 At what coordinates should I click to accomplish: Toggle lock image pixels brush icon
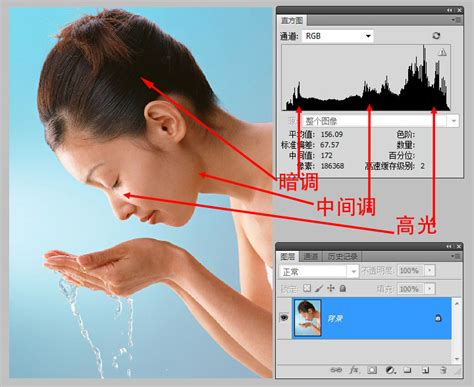tap(319, 288)
